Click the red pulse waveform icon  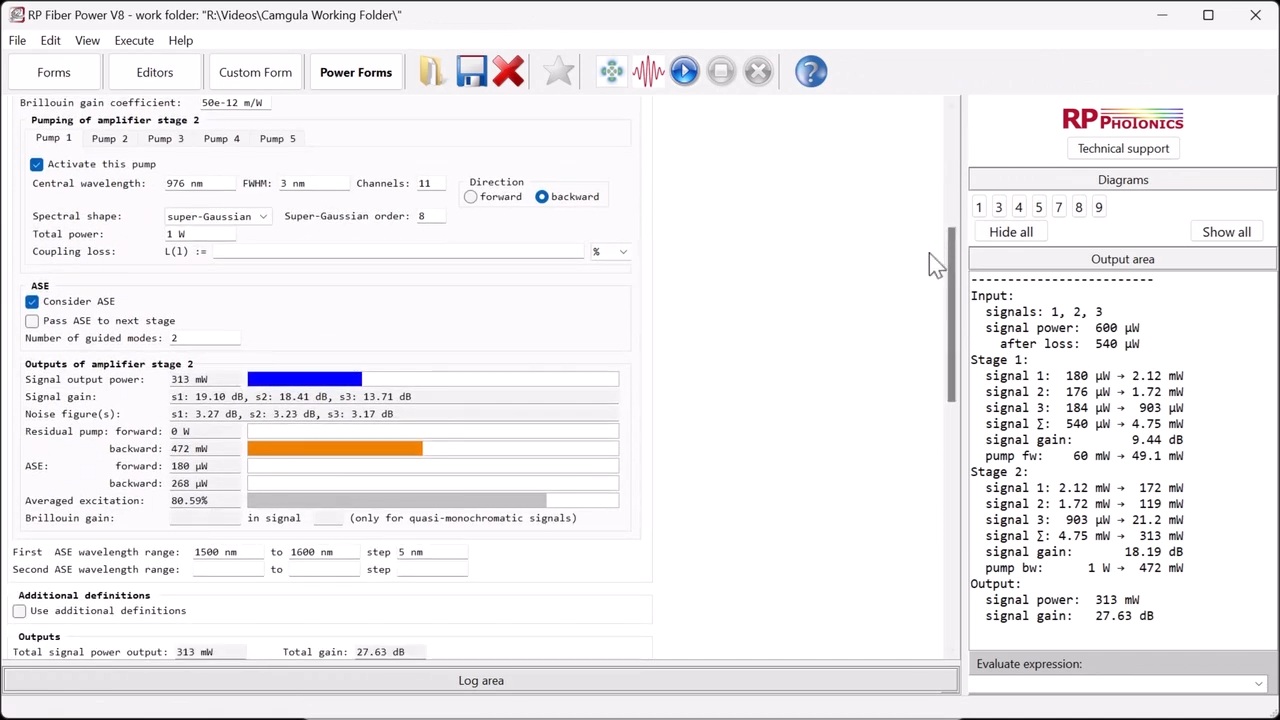point(648,72)
